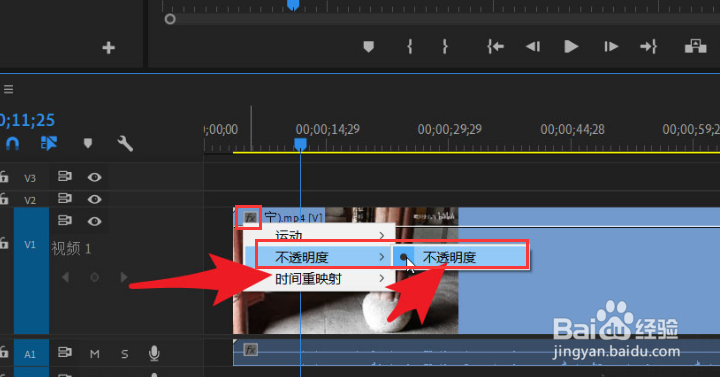
Task: Solo the A1 audio track
Action: tap(124, 354)
